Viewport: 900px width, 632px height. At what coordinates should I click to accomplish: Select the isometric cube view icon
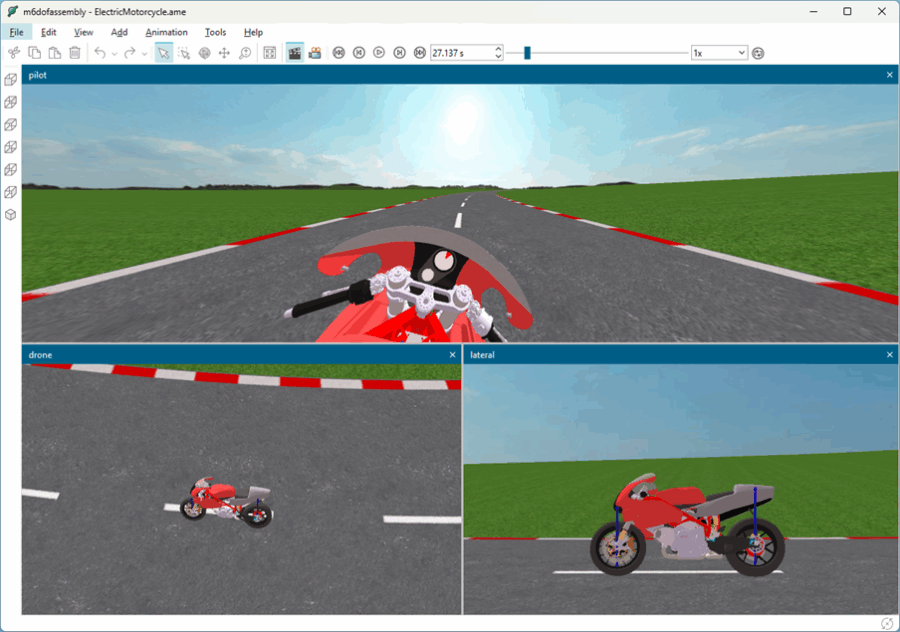pyautogui.click(x=11, y=215)
